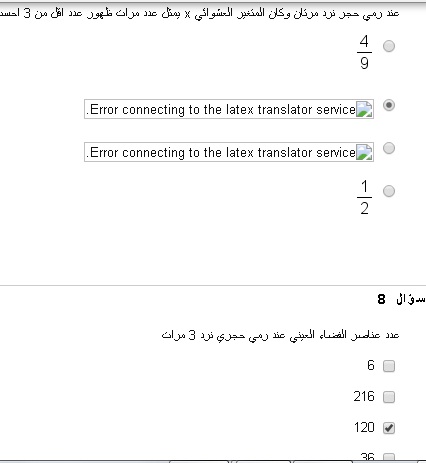
Task: Tick the checkbox for answer 6
Action: point(389,366)
